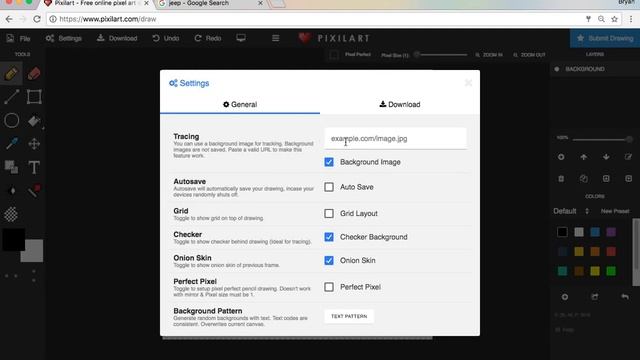The width and height of the screenshot is (640, 360).
Task: Edit layer icon in Layers panel
Action: pos(628,157)
